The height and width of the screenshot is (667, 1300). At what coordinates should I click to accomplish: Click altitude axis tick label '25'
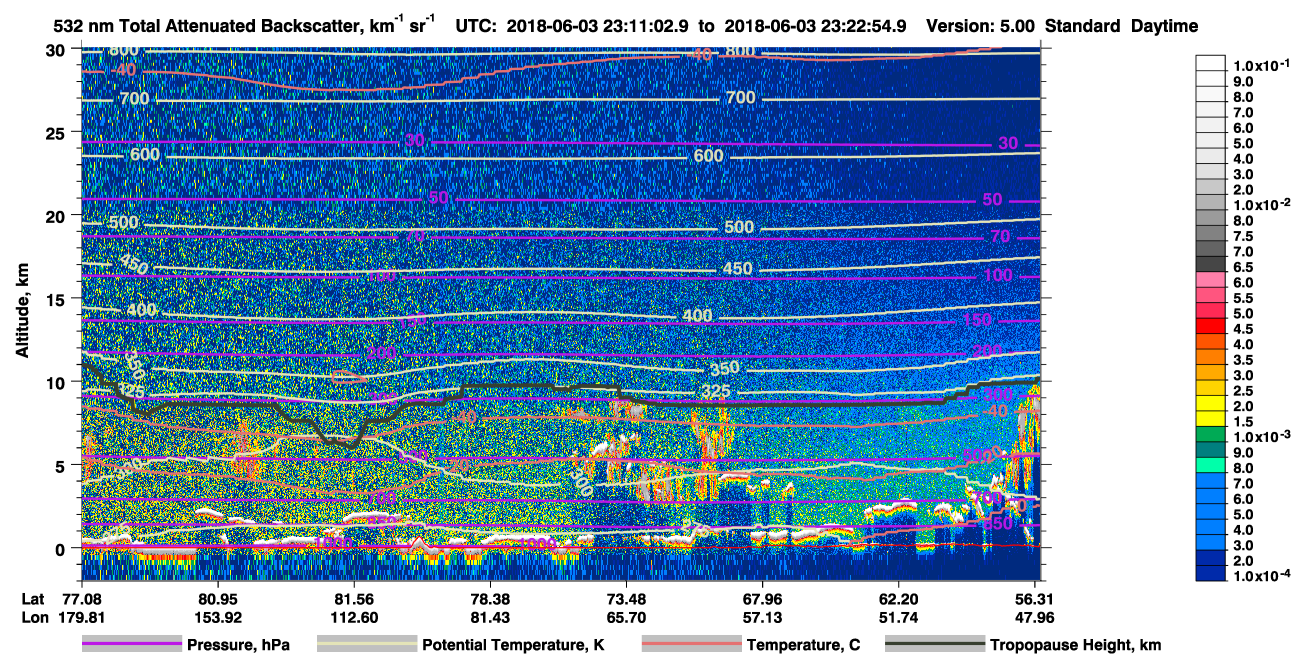(x=58, y=133)
